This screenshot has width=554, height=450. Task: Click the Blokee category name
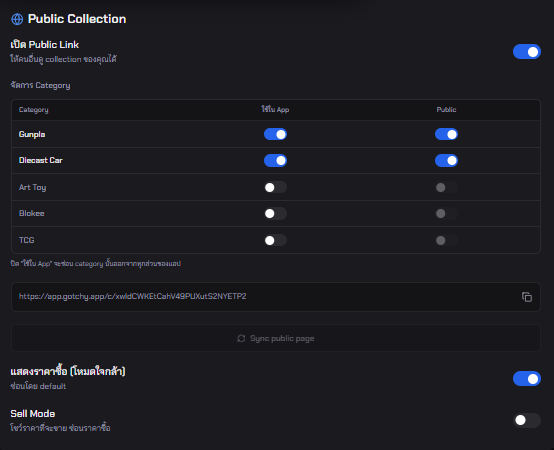31,213
